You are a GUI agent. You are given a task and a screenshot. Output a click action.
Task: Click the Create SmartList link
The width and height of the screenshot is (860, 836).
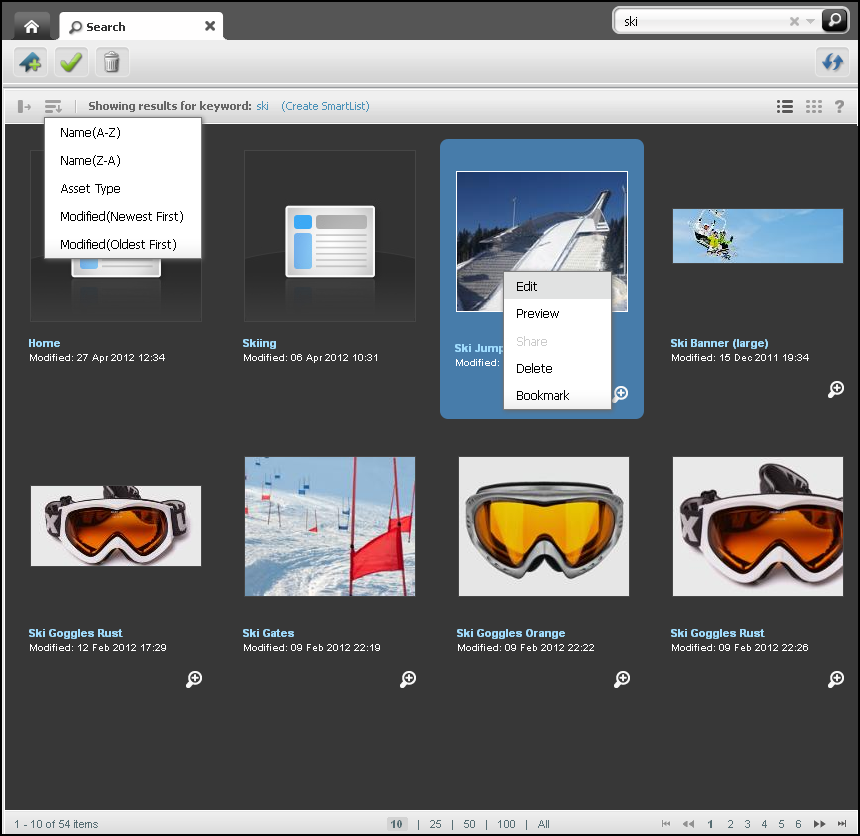click(x=325, y=106)
